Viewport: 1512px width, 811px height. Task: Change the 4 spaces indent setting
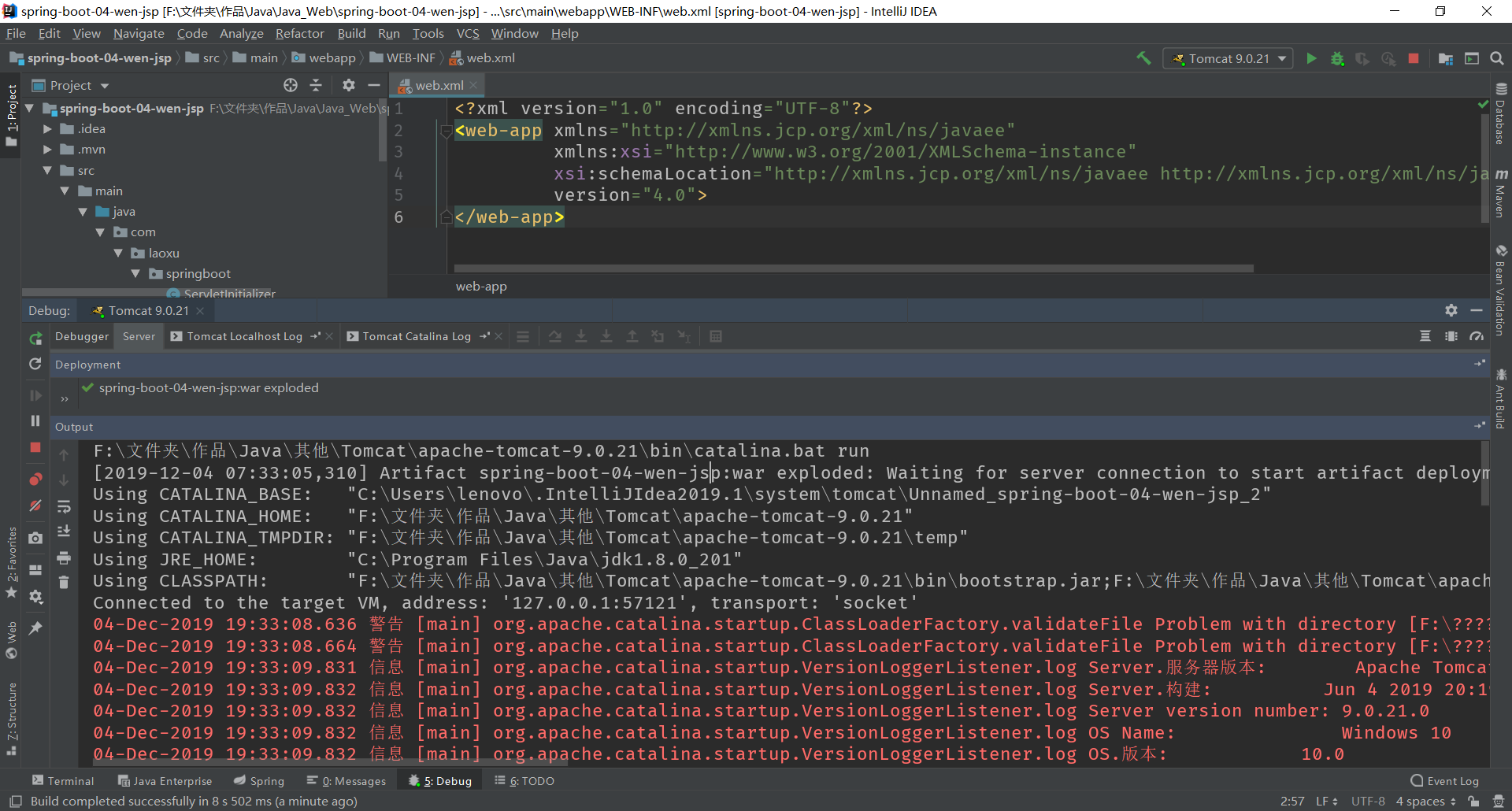coord(1425,802)
